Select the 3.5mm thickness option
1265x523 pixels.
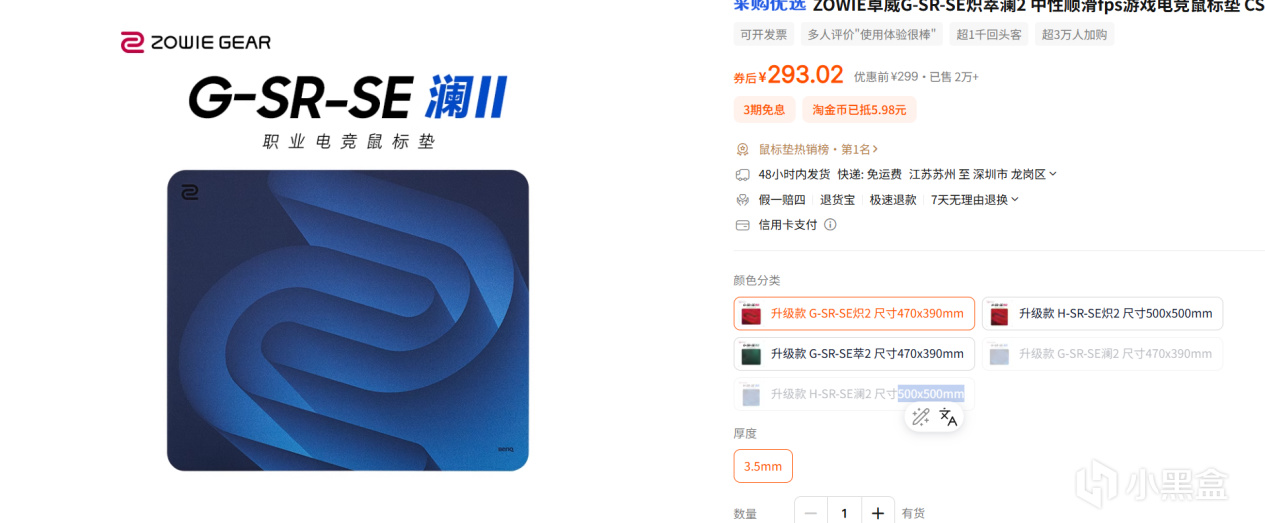pos(763,466)
